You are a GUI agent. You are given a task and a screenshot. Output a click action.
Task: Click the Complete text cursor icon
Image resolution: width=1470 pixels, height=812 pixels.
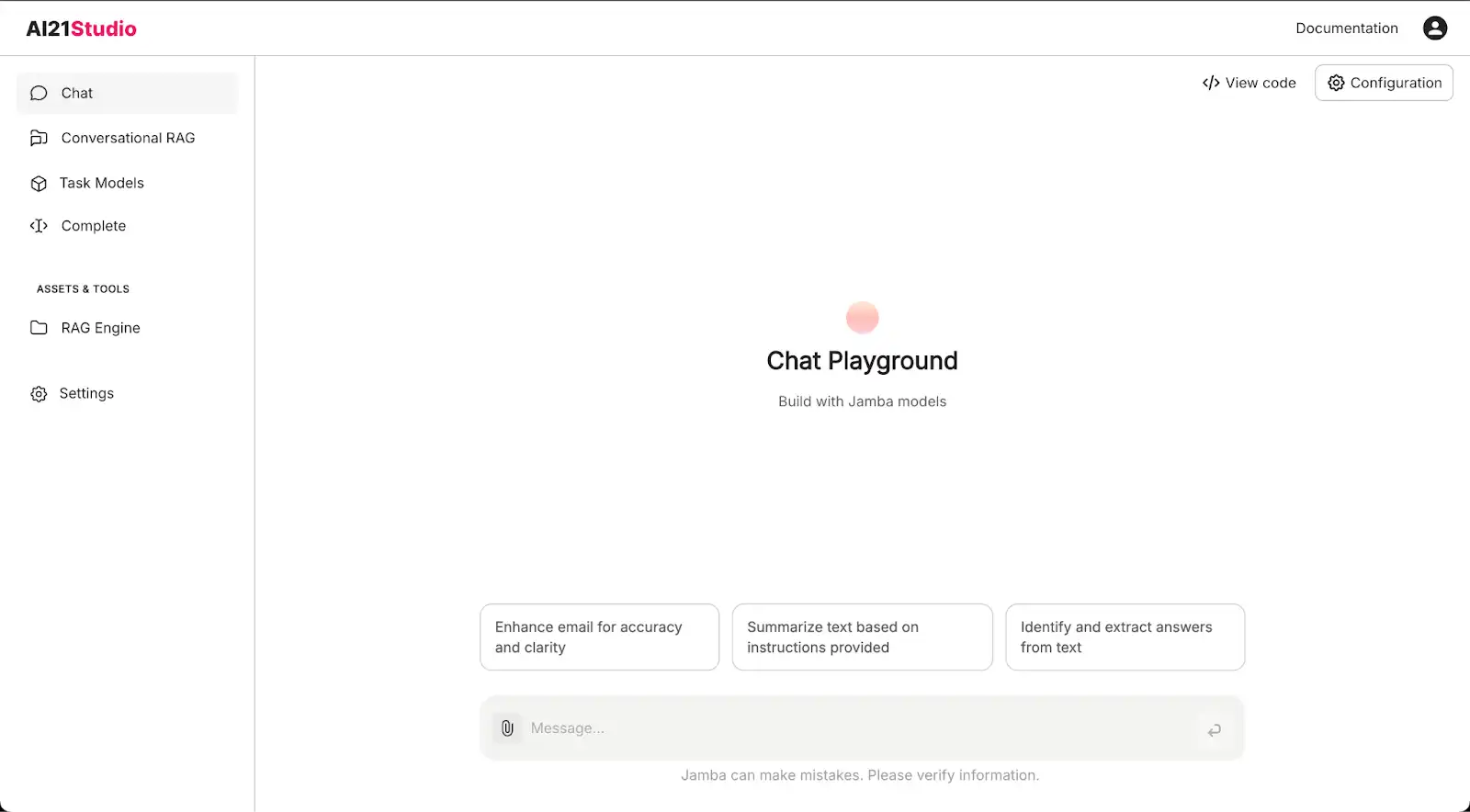click(x=39, y=226)
